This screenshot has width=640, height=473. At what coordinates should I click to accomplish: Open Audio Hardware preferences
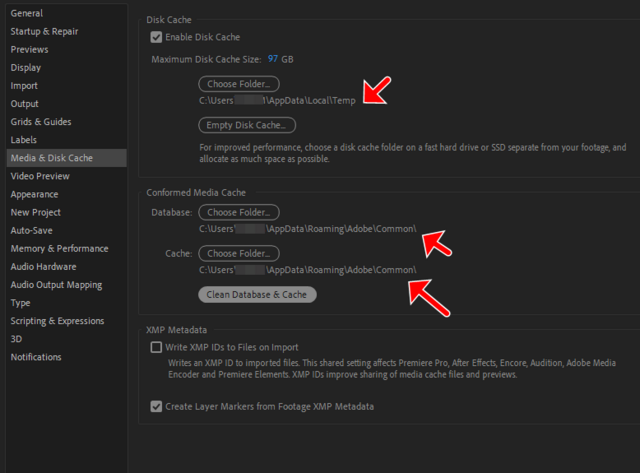[x=44, y=266]
